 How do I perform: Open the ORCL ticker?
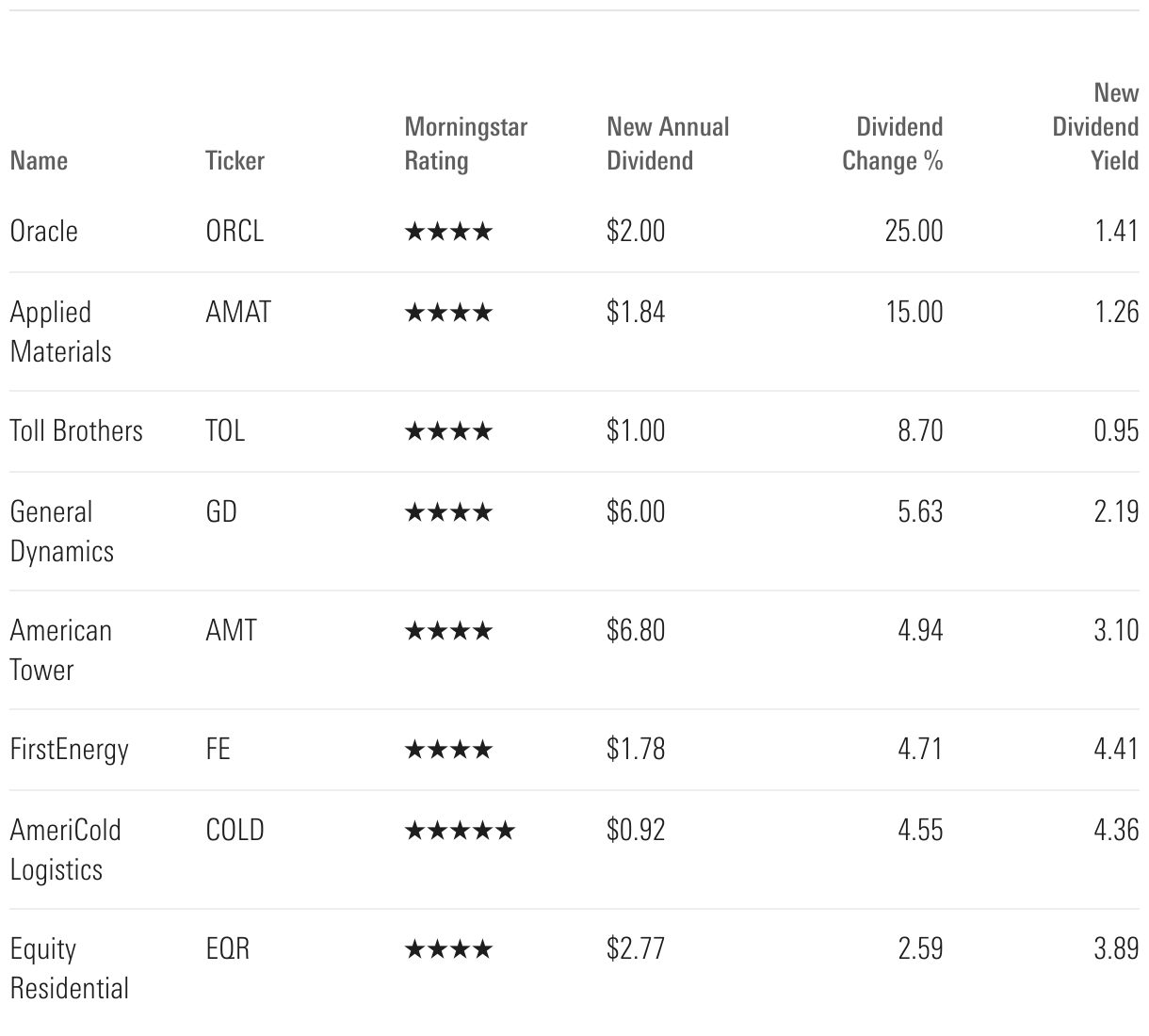coord(235,232)
